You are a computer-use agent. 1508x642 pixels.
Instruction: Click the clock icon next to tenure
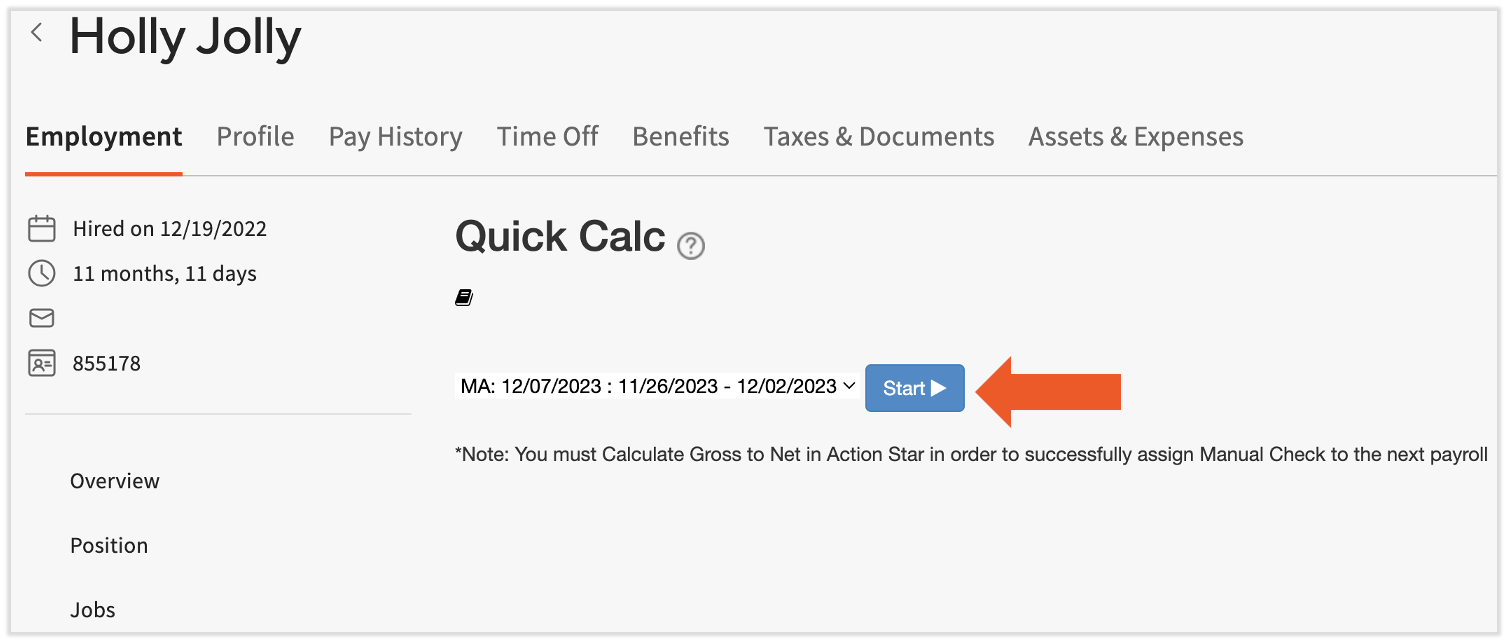[42, 273]
